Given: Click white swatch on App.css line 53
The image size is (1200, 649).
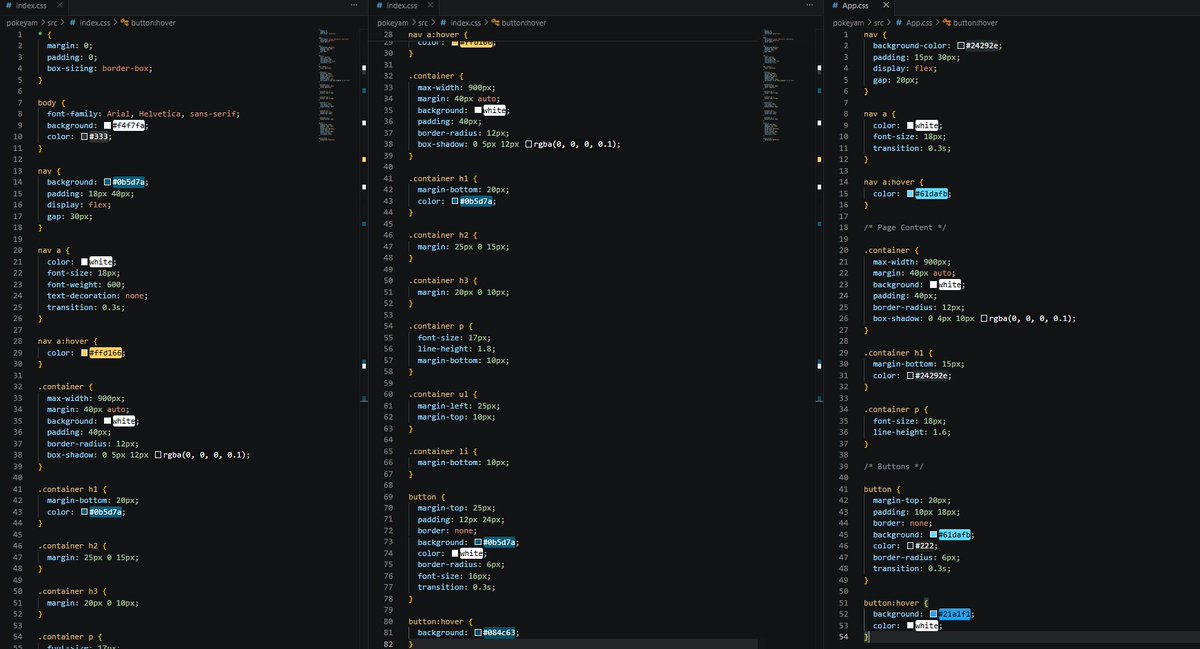Looking at the screenshot, I should (x=911, y=626).
